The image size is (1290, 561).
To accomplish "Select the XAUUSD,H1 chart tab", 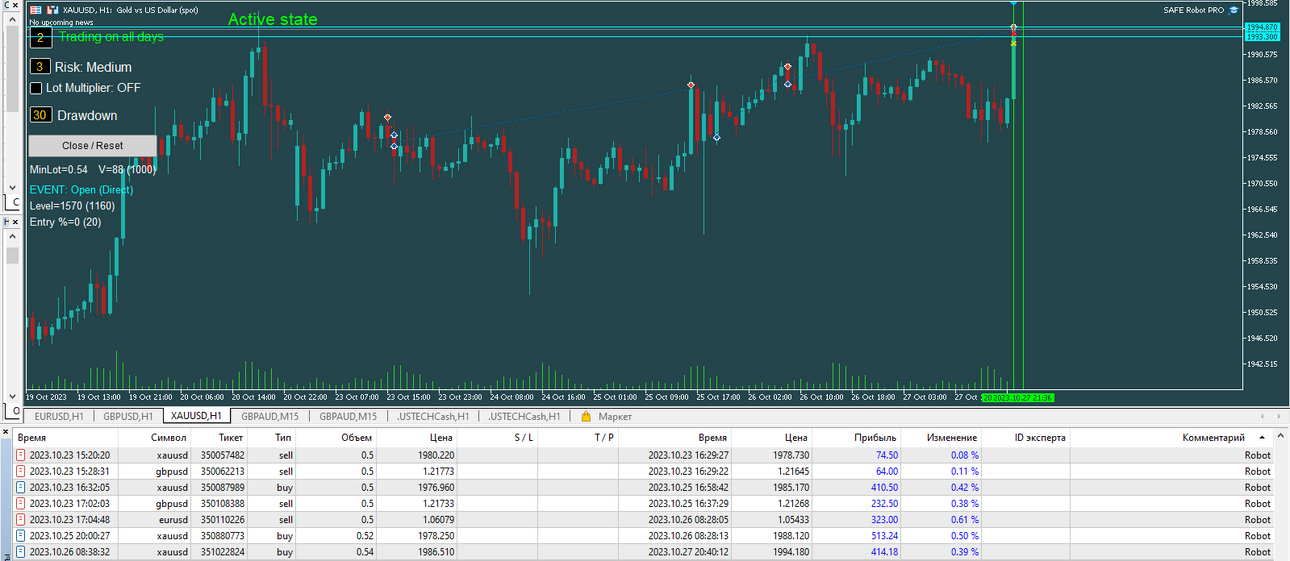I will click(196, 416).
